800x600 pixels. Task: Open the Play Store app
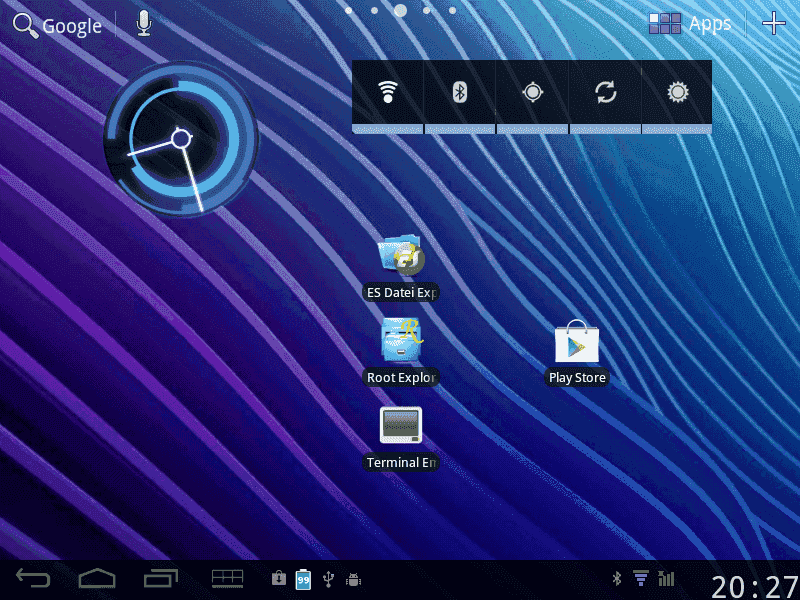coord(577,352)
